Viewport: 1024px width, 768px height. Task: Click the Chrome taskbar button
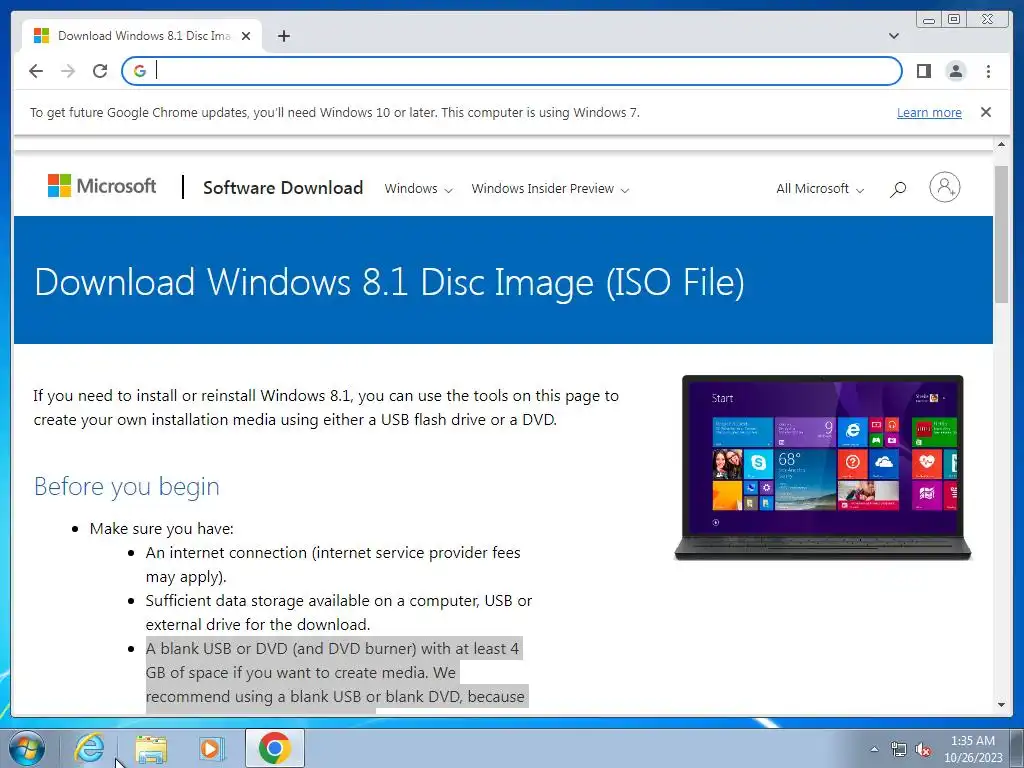click(x=274, y=748)
